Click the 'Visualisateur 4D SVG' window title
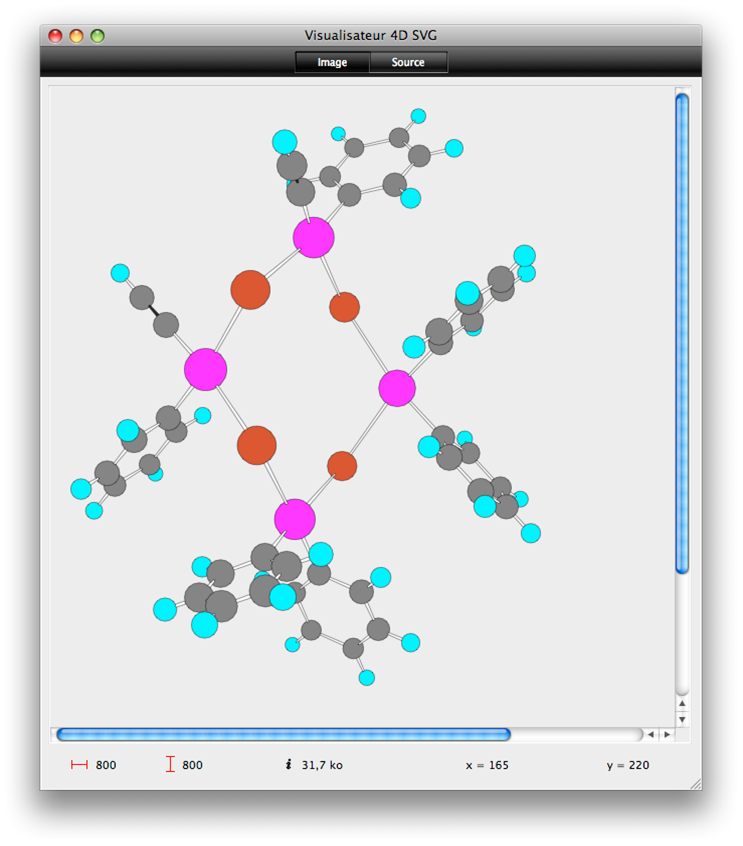 coord(371,36)
